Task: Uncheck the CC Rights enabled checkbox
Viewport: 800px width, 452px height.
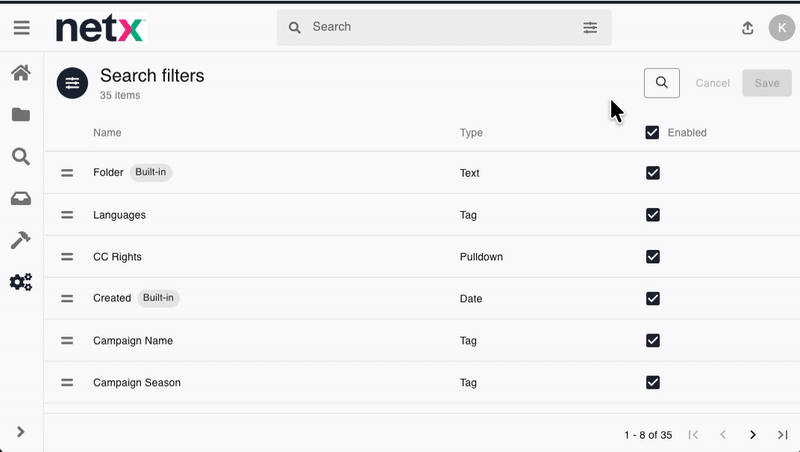Action: click(x=653, y=257)
